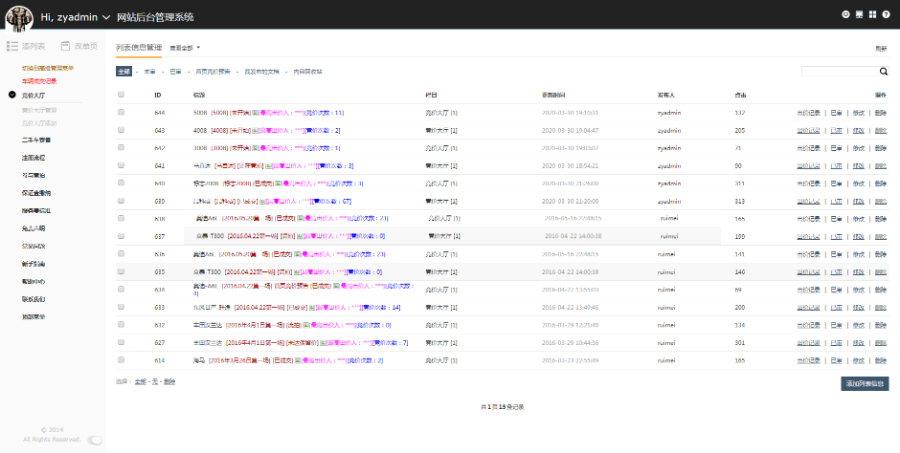The width and height of the screenshot is (900, 453).
Task: Click the 全部 select-all link below the table
Action: click(141, 382)
